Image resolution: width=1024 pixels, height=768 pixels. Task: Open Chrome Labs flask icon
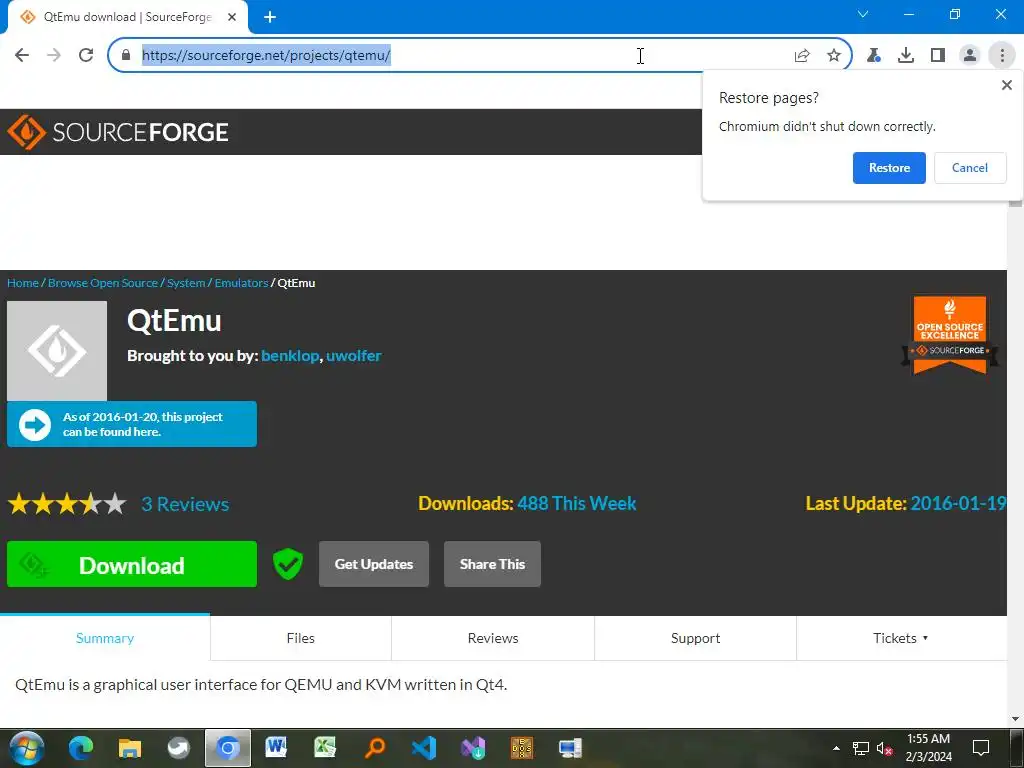874,56
